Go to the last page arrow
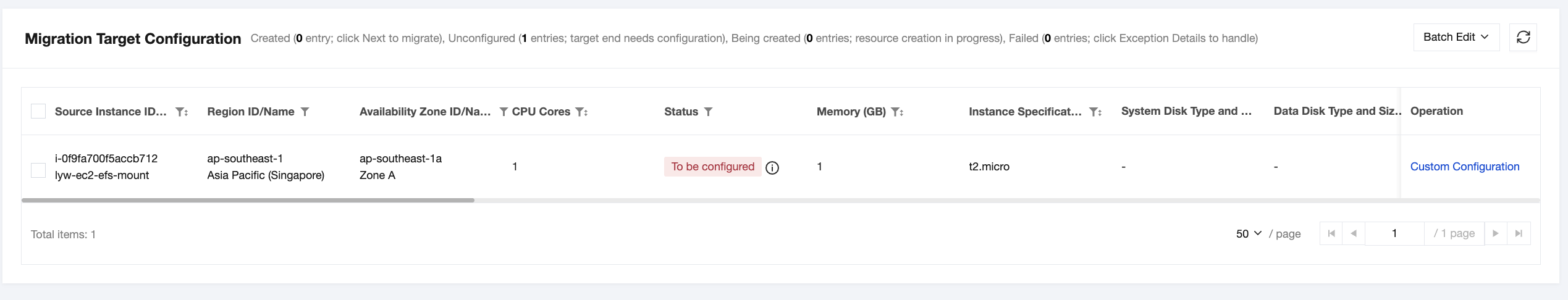 [x=1519, y=233]
